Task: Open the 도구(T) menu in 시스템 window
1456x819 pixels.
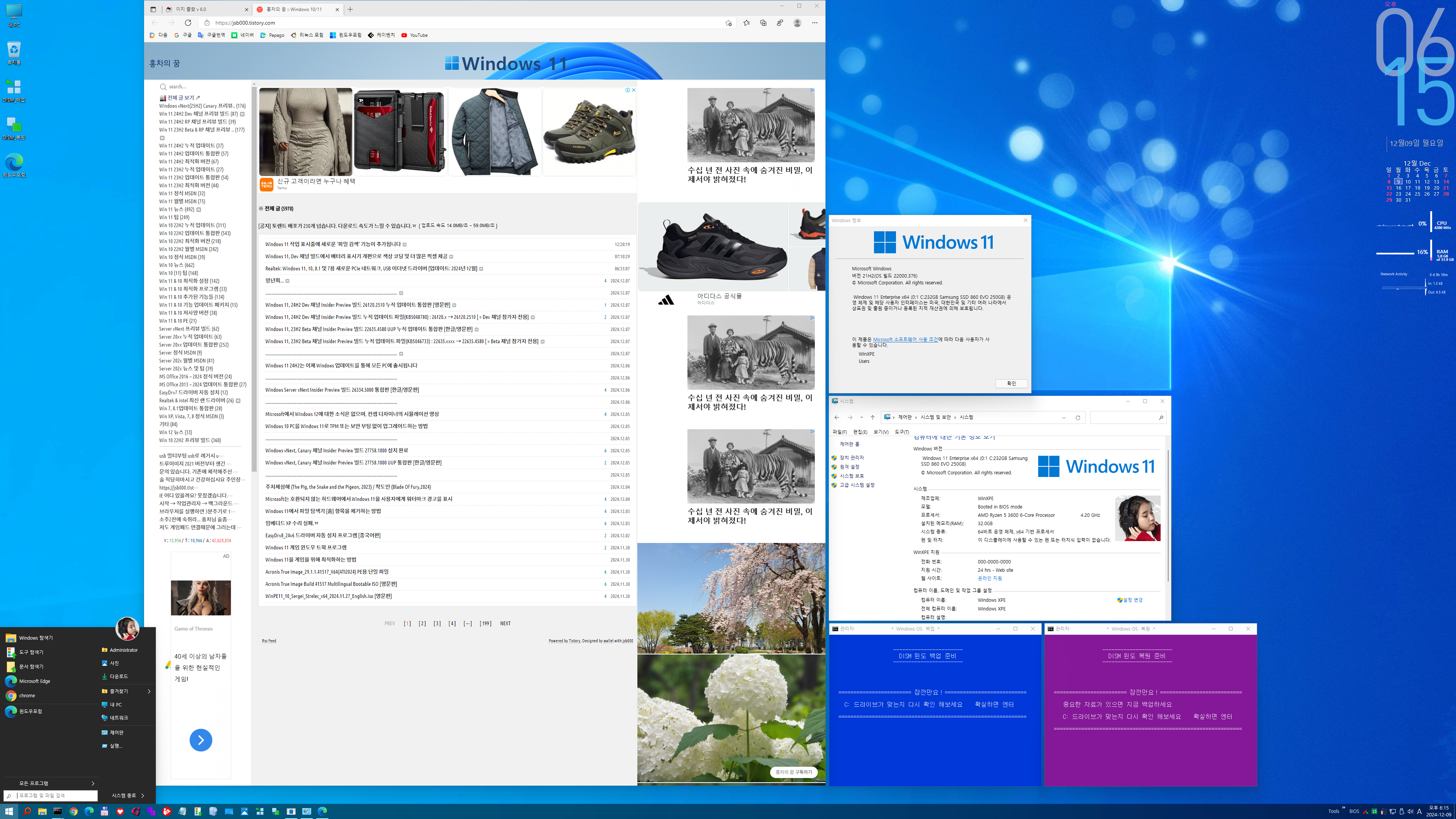Action: pyautogui.click(x=902, y=432)
